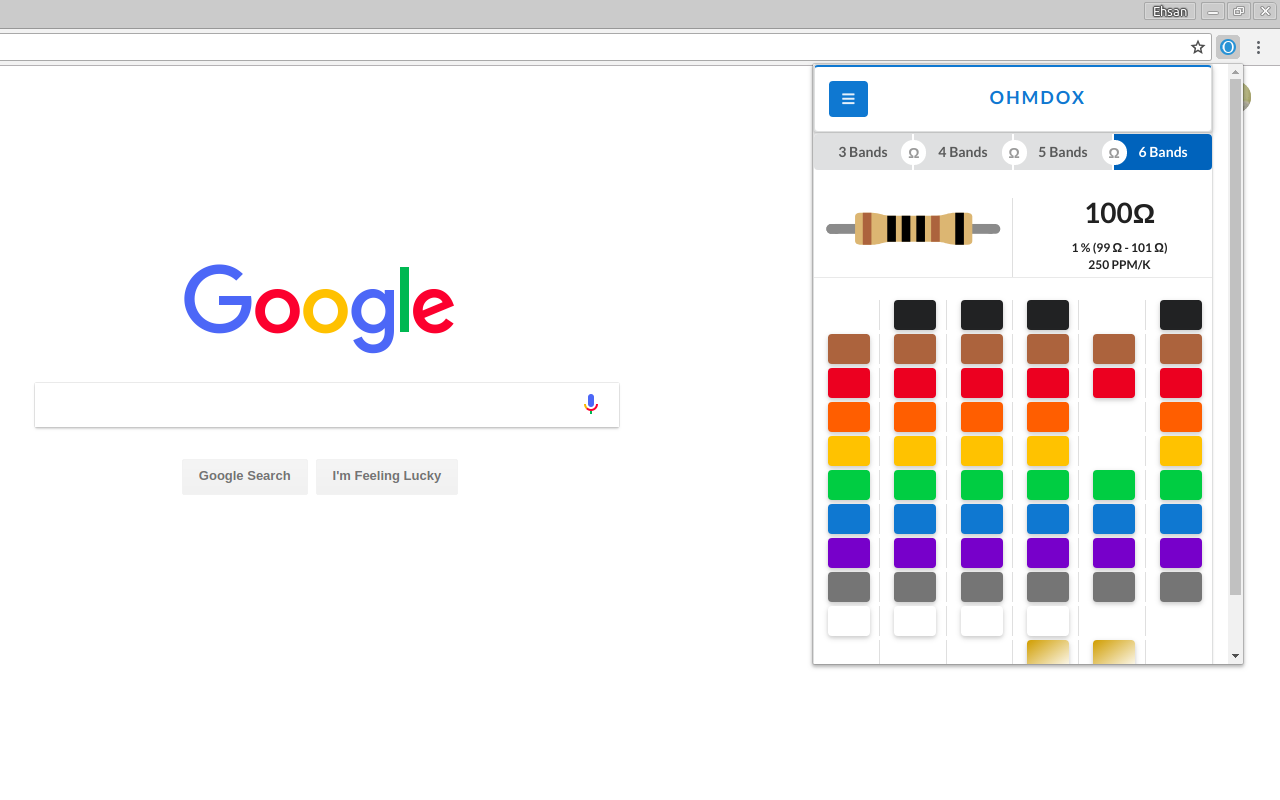
Task: Switch to the 3 Bands tab
Action: point(862,153)
